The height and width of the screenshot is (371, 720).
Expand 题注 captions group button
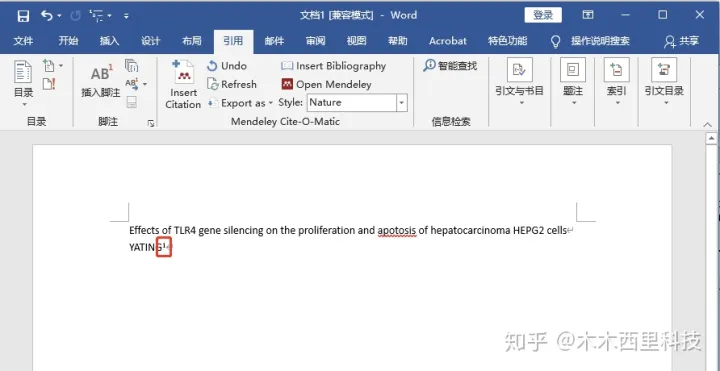coord(573,83)
